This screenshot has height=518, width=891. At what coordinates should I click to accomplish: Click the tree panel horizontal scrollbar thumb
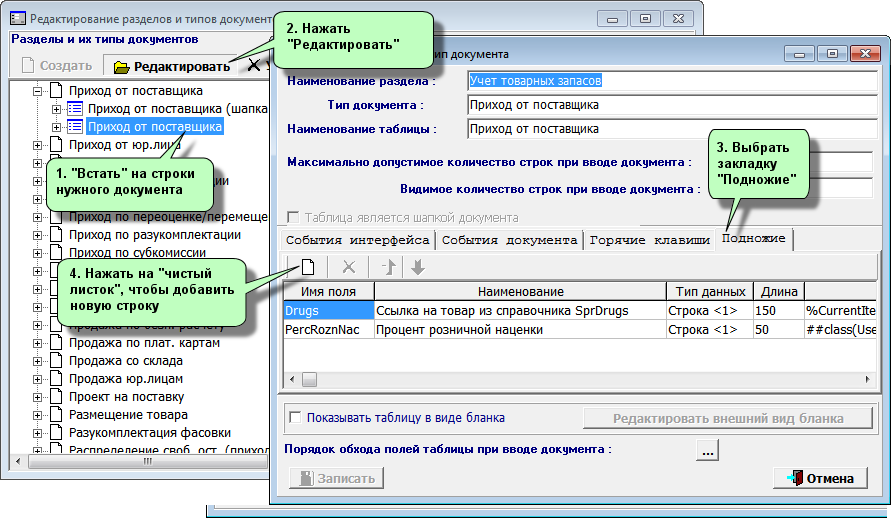148,462
